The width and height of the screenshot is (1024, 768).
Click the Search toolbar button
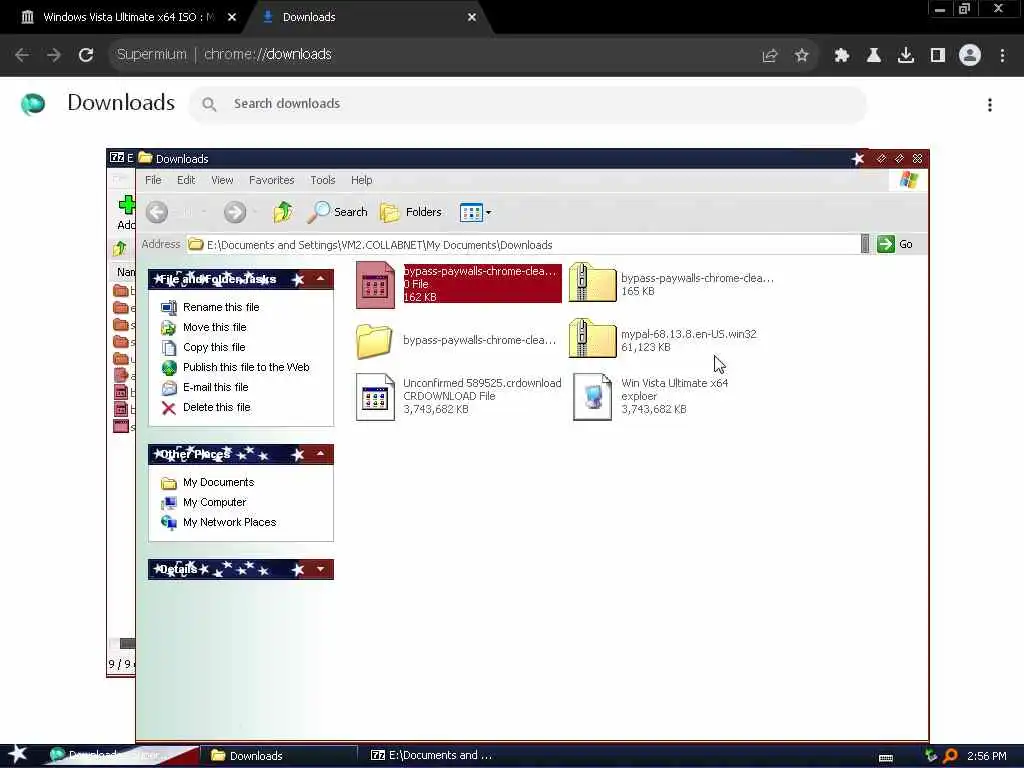pos(338,212)
